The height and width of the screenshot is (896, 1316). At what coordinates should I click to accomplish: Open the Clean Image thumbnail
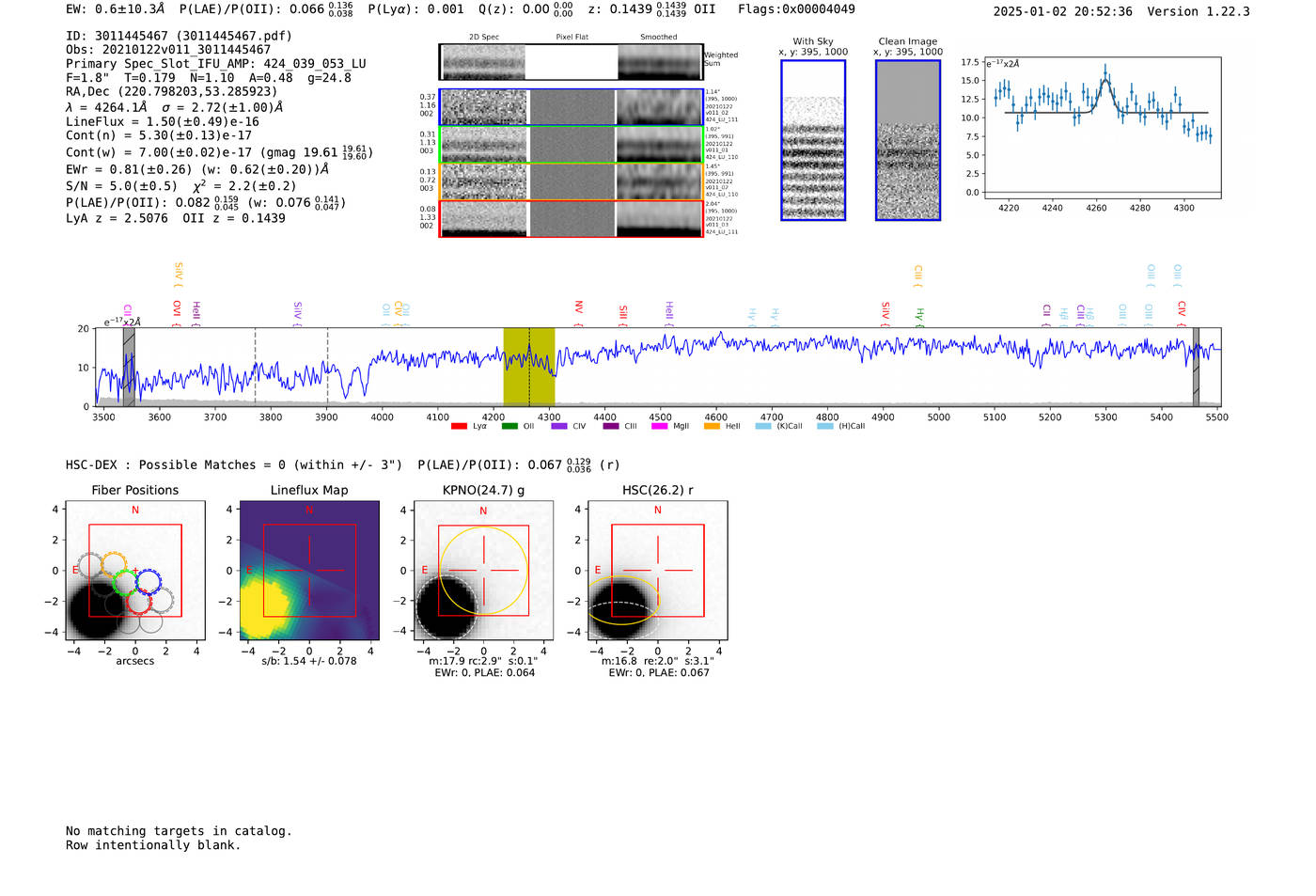pos(908,141)
